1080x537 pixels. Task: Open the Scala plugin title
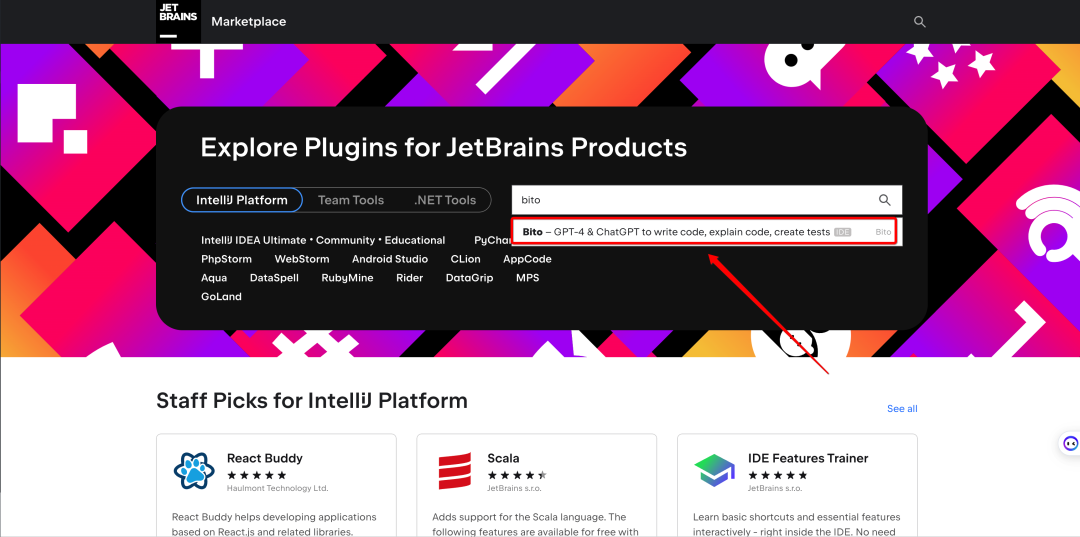tap(503, 459)
